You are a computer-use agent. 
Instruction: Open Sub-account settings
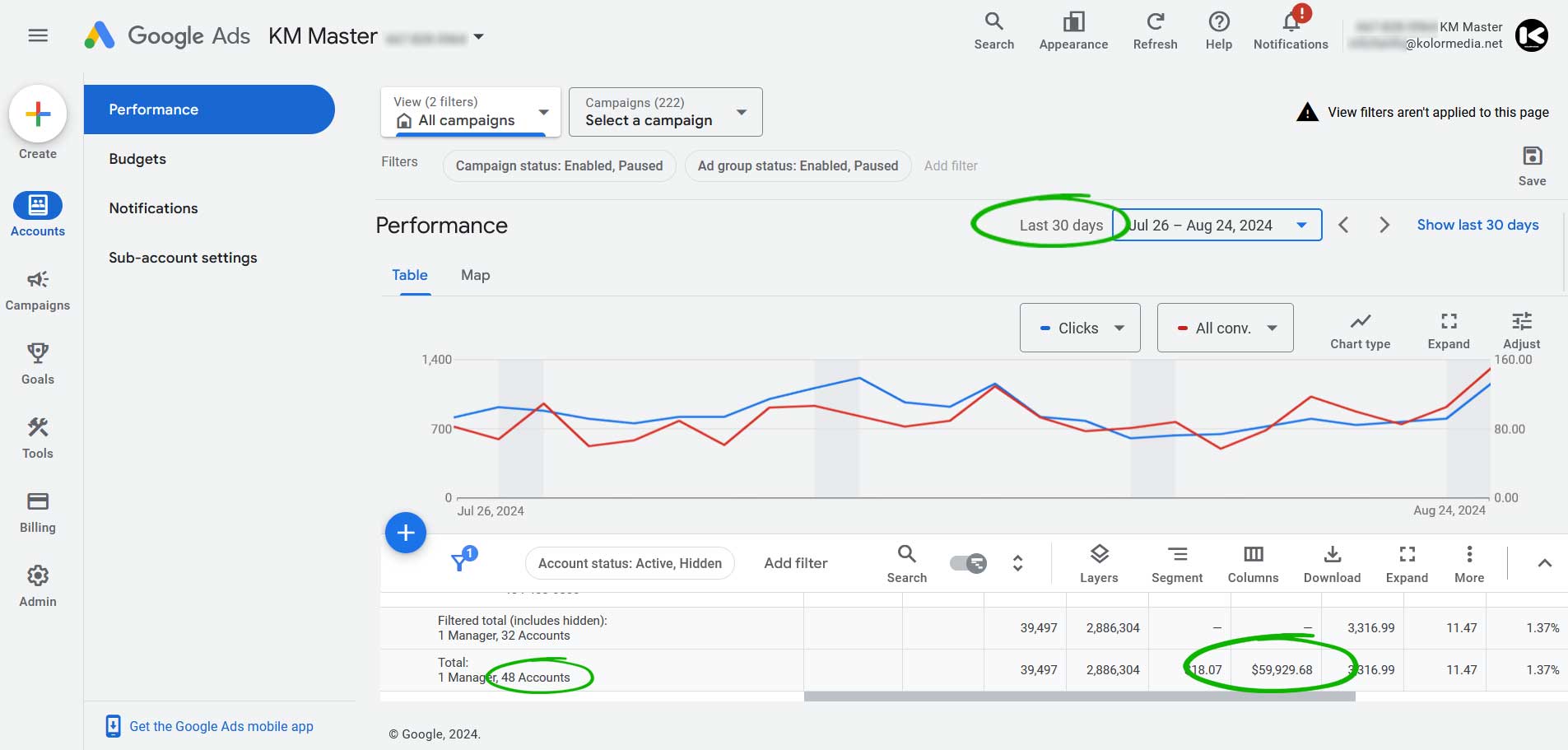tap(183, 258)
